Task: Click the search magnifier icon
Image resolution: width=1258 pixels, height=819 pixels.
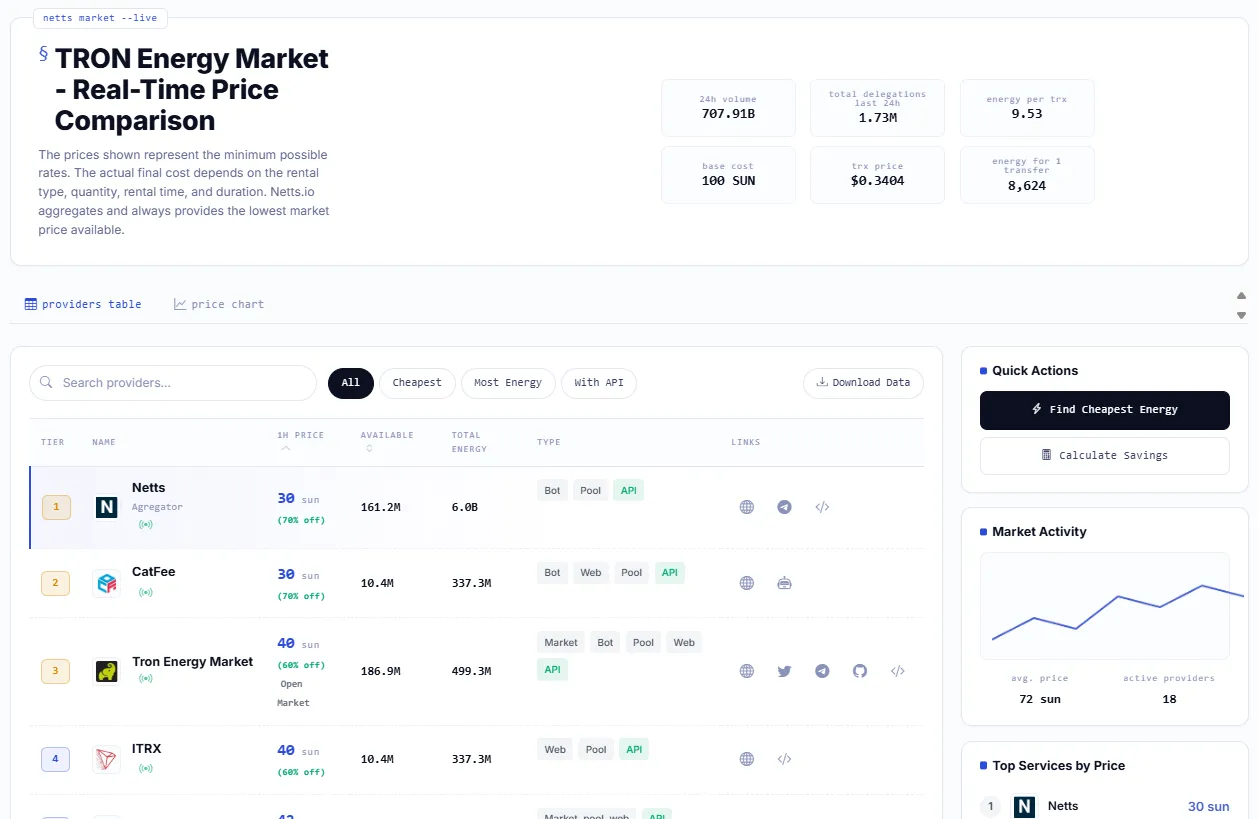Action: click(x=46, y=382)
